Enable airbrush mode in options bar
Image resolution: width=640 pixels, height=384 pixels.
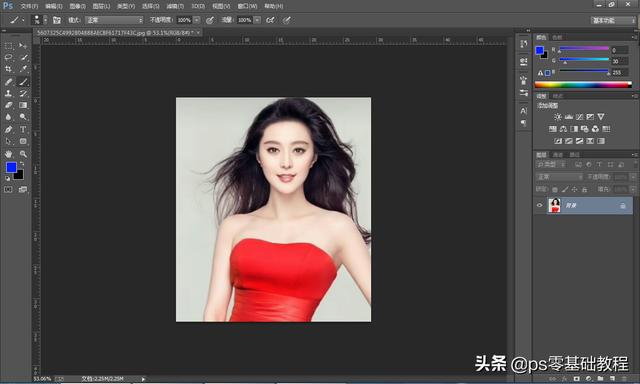(x=270, y=20)
